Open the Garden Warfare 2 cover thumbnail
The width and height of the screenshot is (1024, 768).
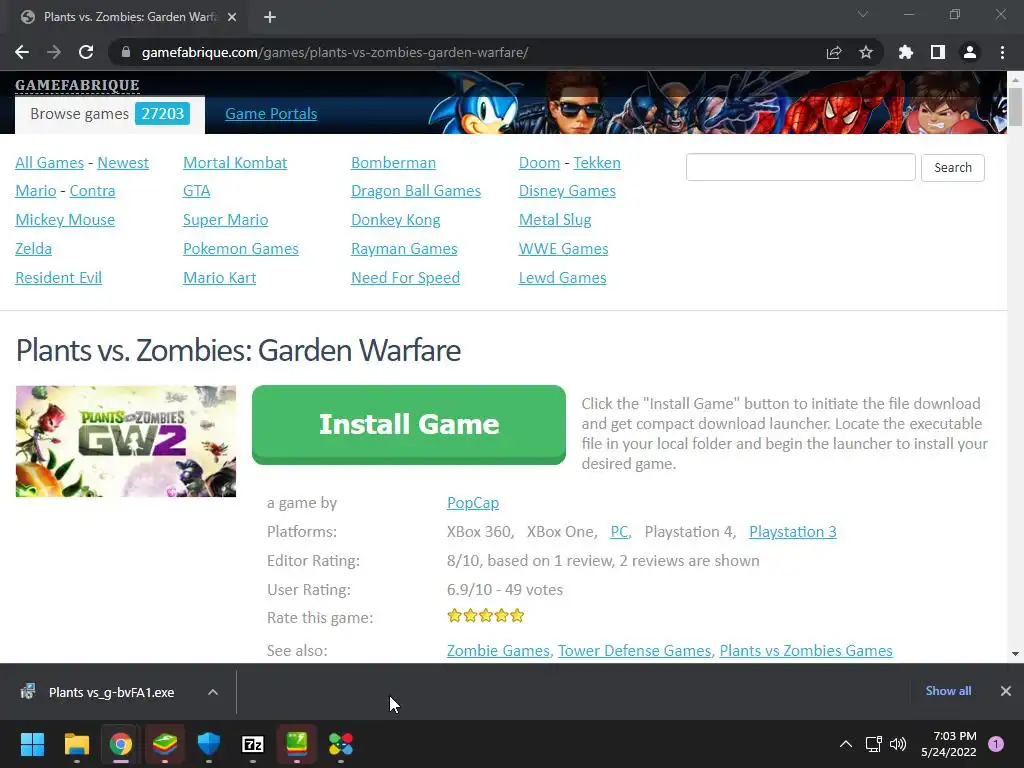[126, 441]
